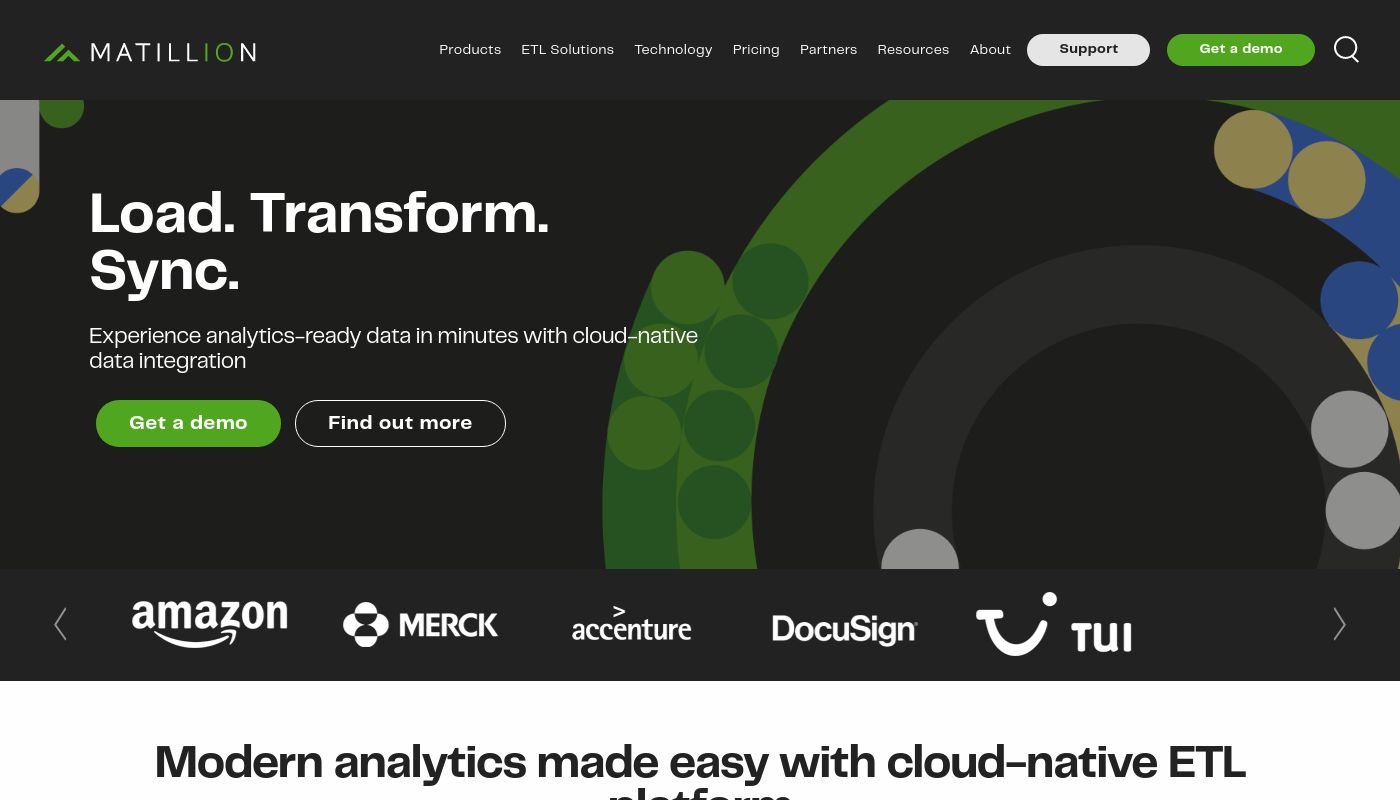Image resolution: width=1400 pixels, height=800 pixels.
Task: Click the header Get a demo button
Action: tap(1241, 50)
